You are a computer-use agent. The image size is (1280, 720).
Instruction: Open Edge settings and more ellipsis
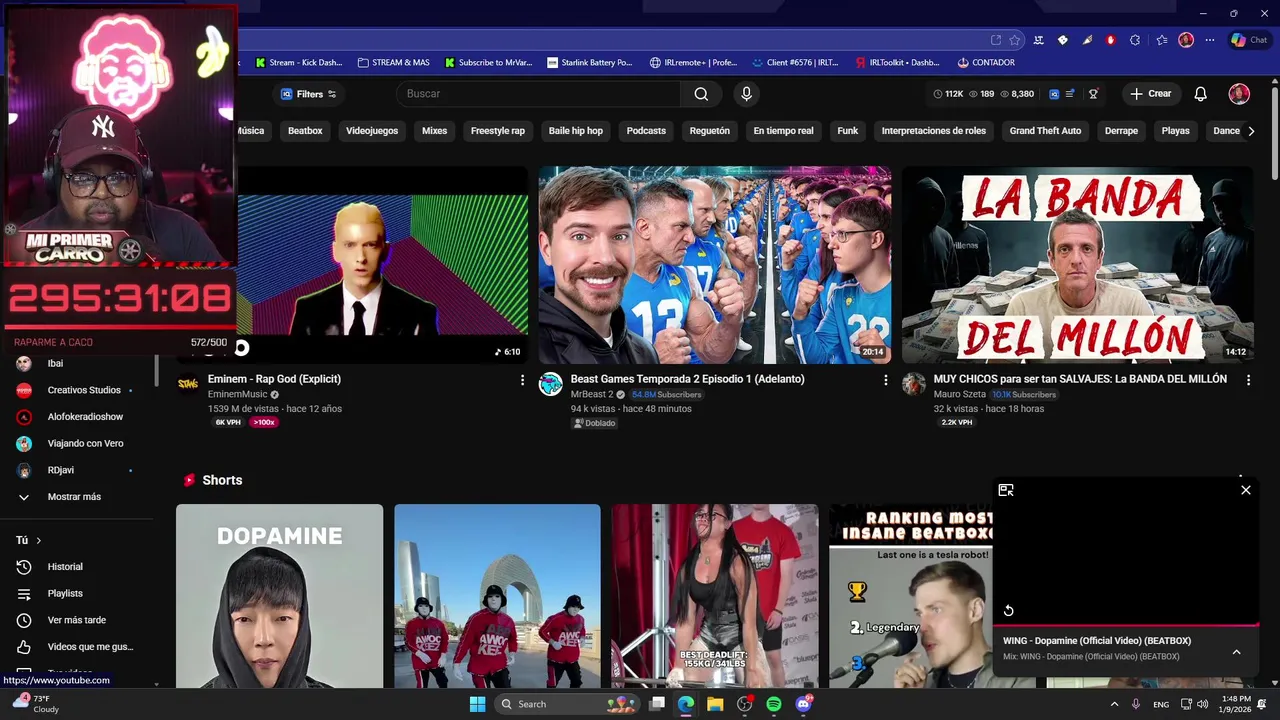click(x=1210, y=40)
